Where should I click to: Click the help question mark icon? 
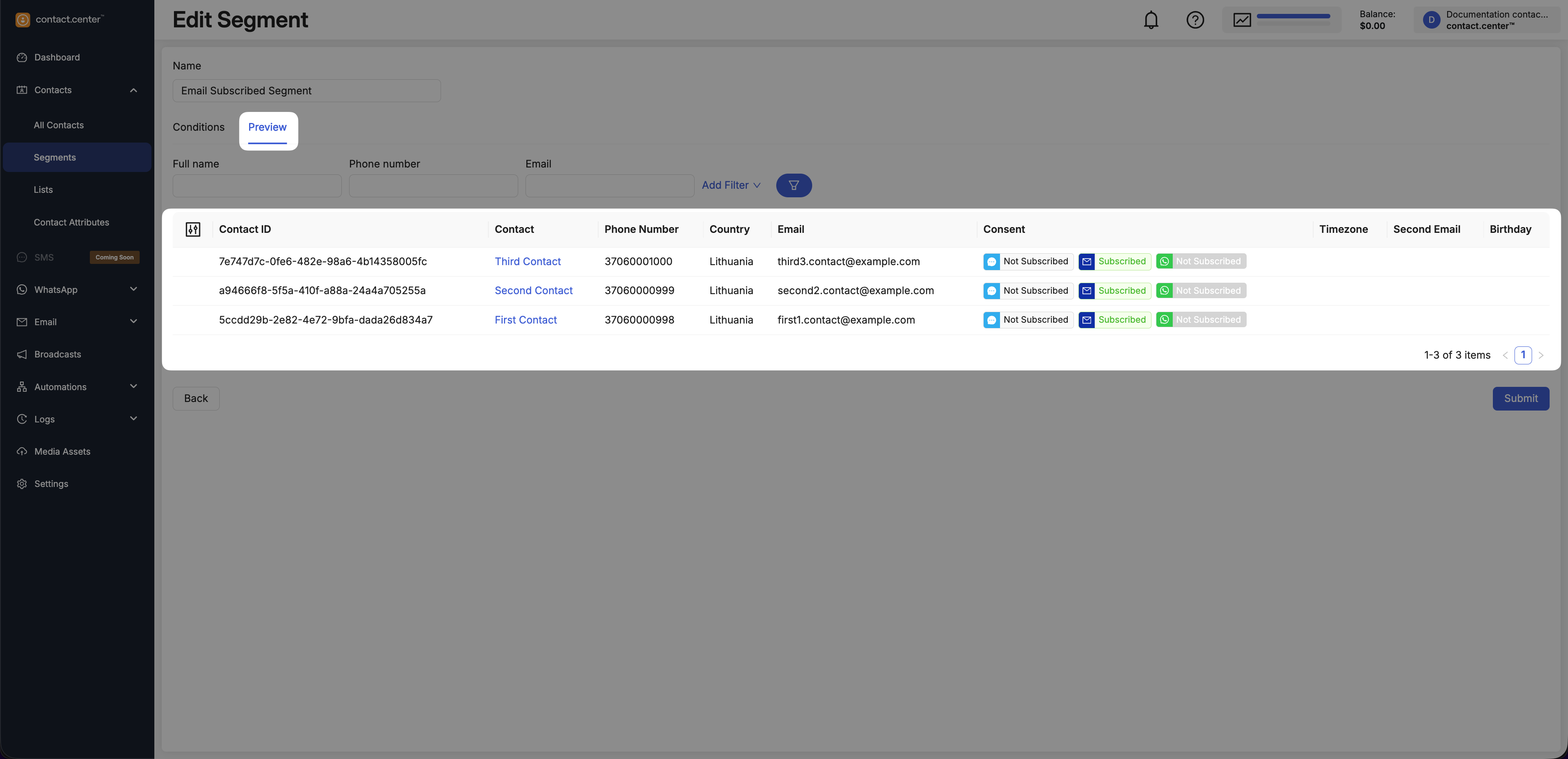pyautogui.click(x=1195, y=20)
